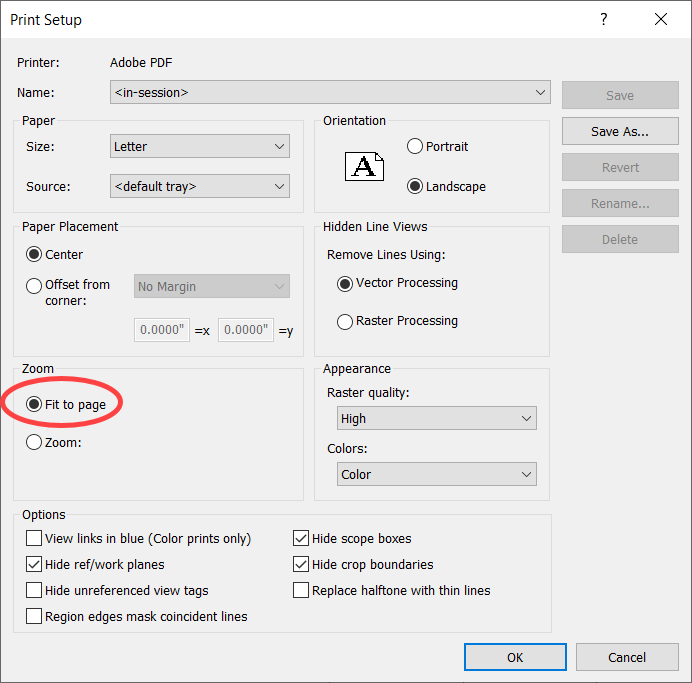Select Portrait orientation
The image size is (692, 683).
coord(415,147)
